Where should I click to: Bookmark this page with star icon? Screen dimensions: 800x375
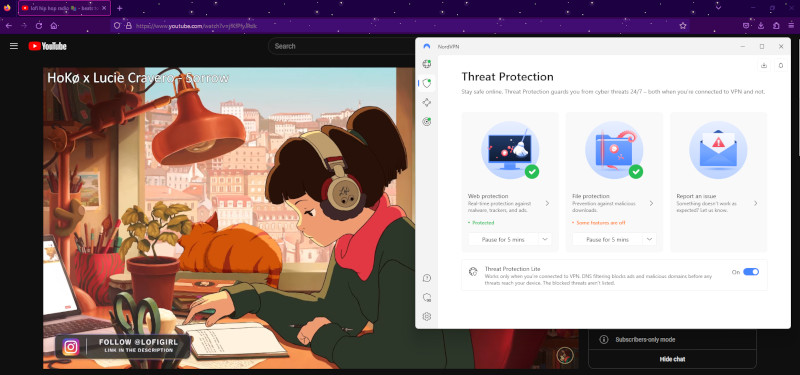click(683, 26)
